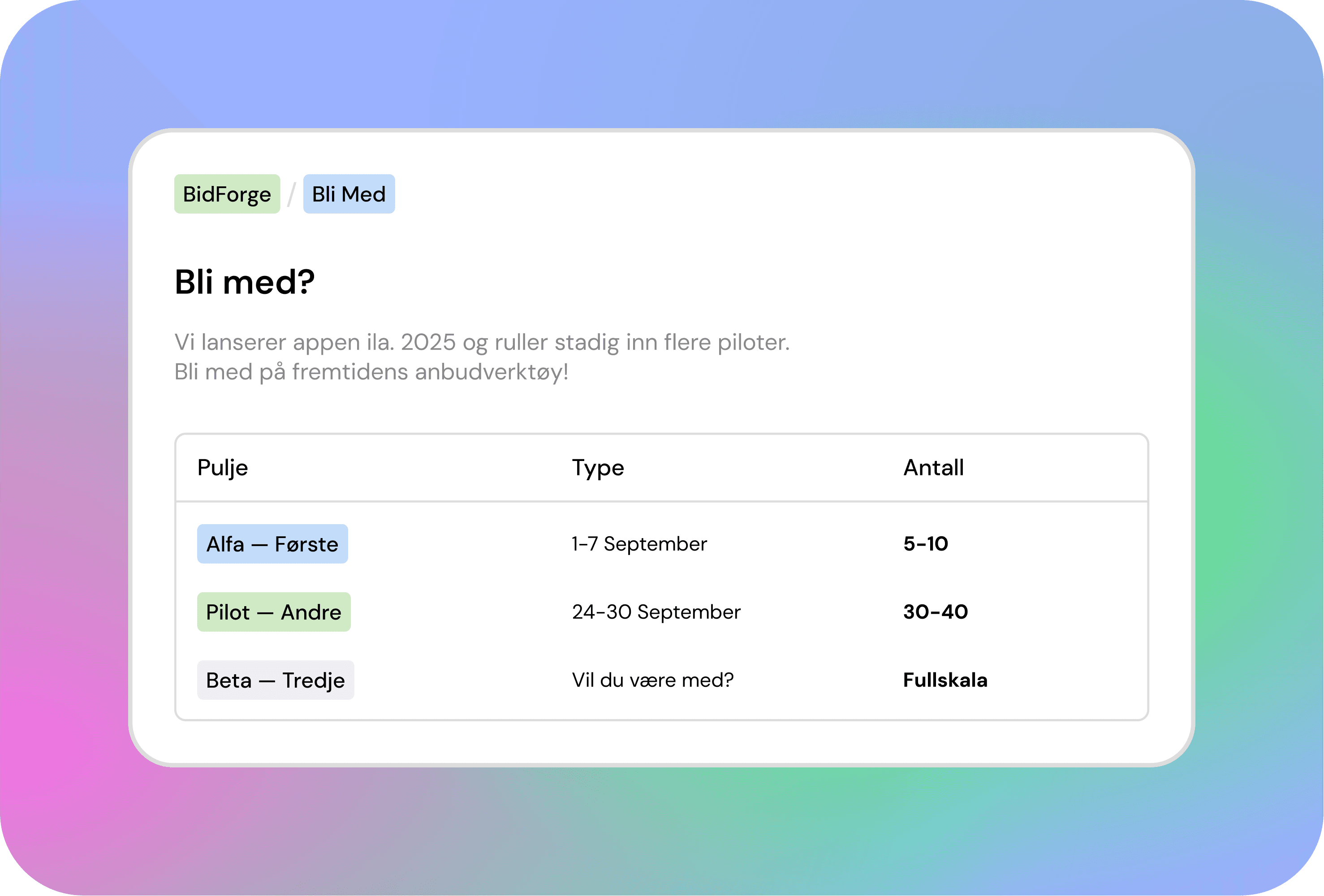Viewport: 1324px width, 896px height.
Task: Select the 'Alfa — Første' blue tag
Action: pyautogui.click(x=272, y=544)
